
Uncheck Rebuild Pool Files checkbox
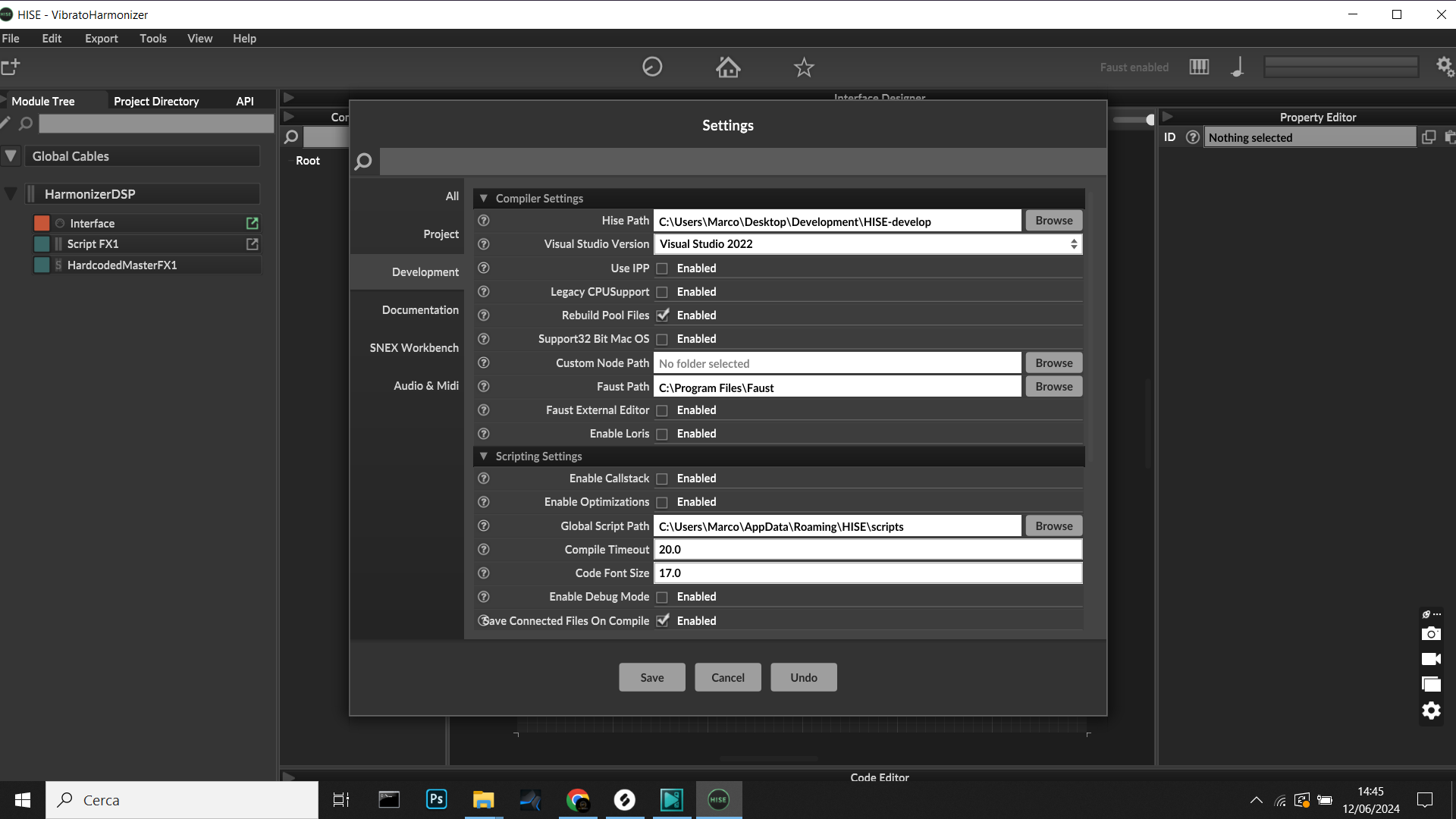click(x=662, y=315)
